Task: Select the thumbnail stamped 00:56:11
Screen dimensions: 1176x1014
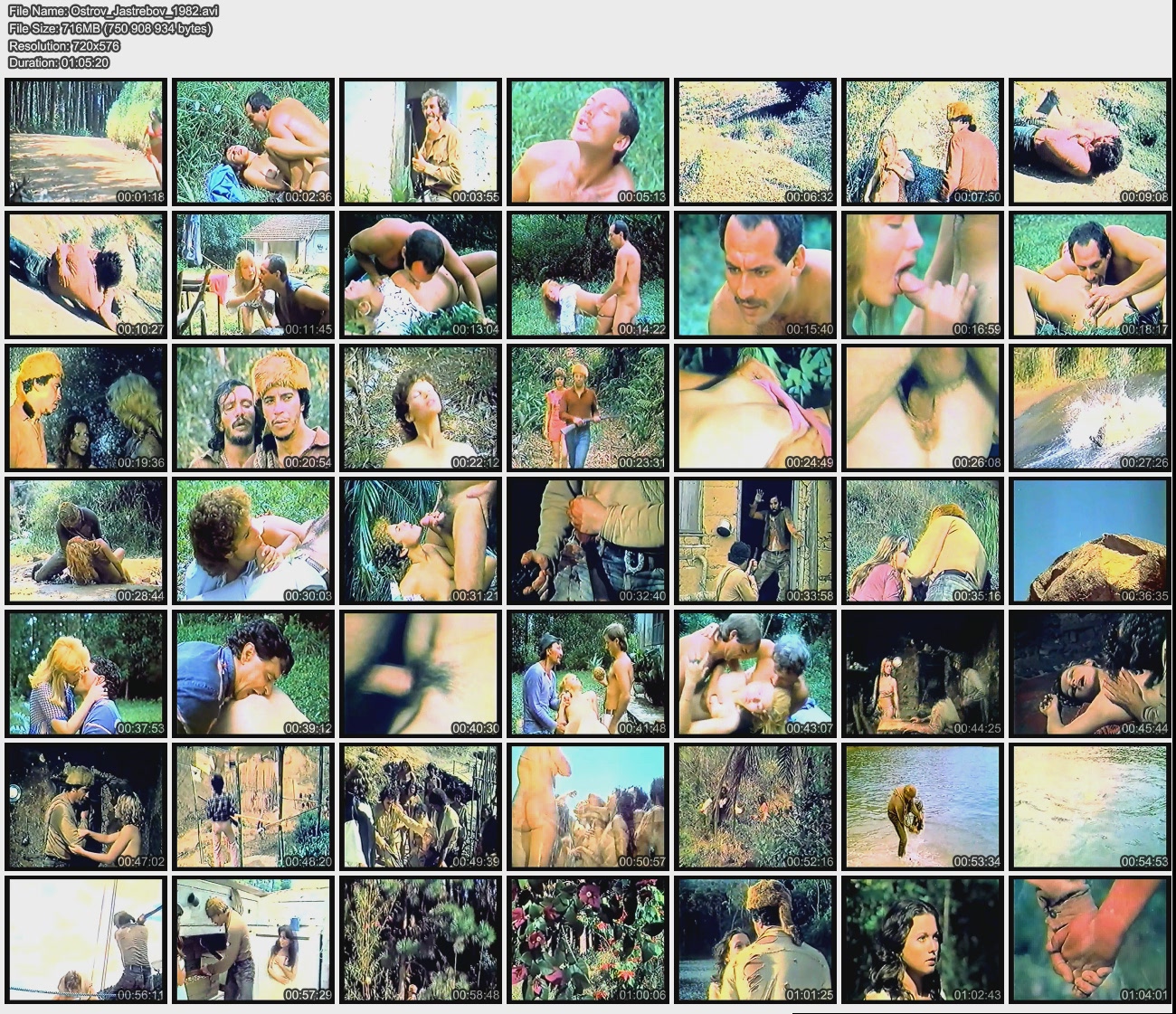Action: pyautogui.click(x=86, y=939)
